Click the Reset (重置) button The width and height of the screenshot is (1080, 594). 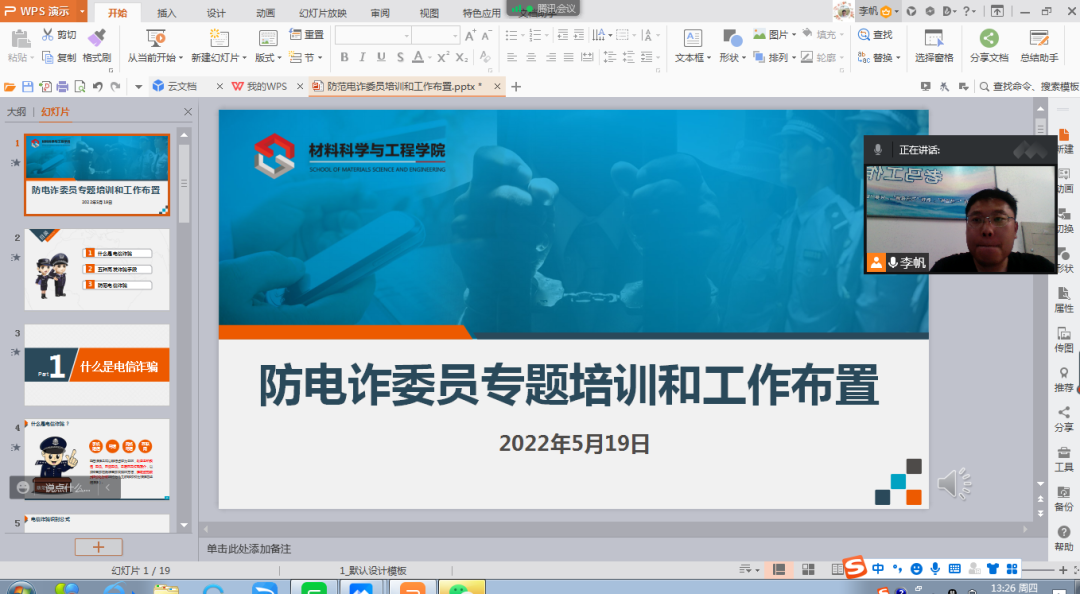coord(306,34)
